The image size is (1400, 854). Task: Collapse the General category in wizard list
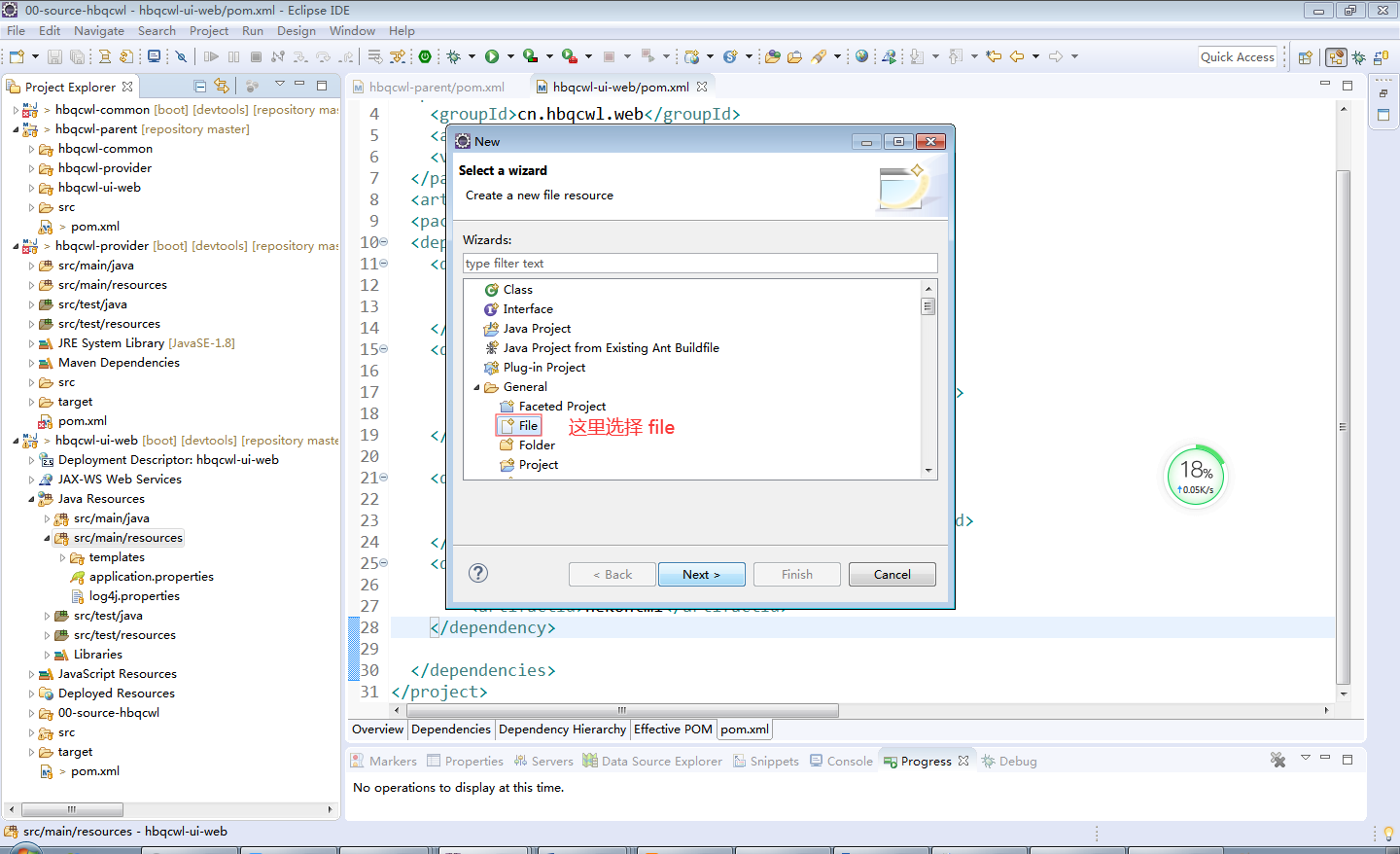477,387
